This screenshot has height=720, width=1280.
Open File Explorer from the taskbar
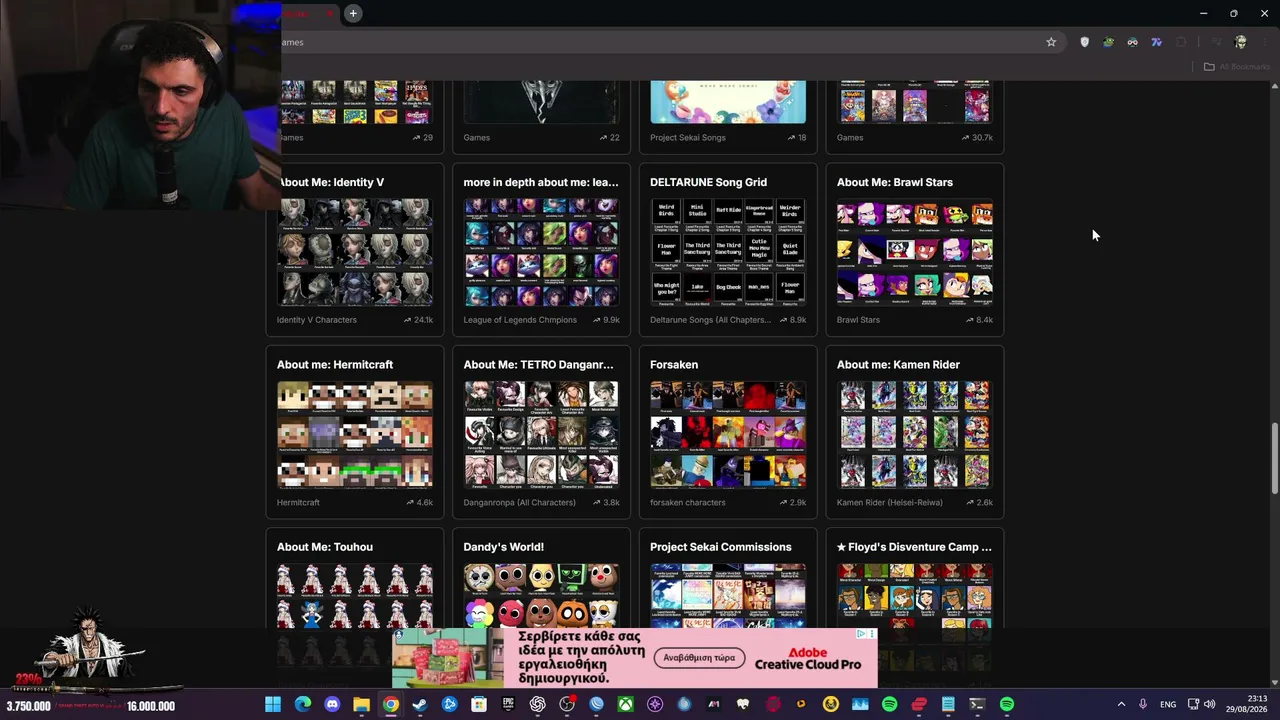(x=361, y=705)
